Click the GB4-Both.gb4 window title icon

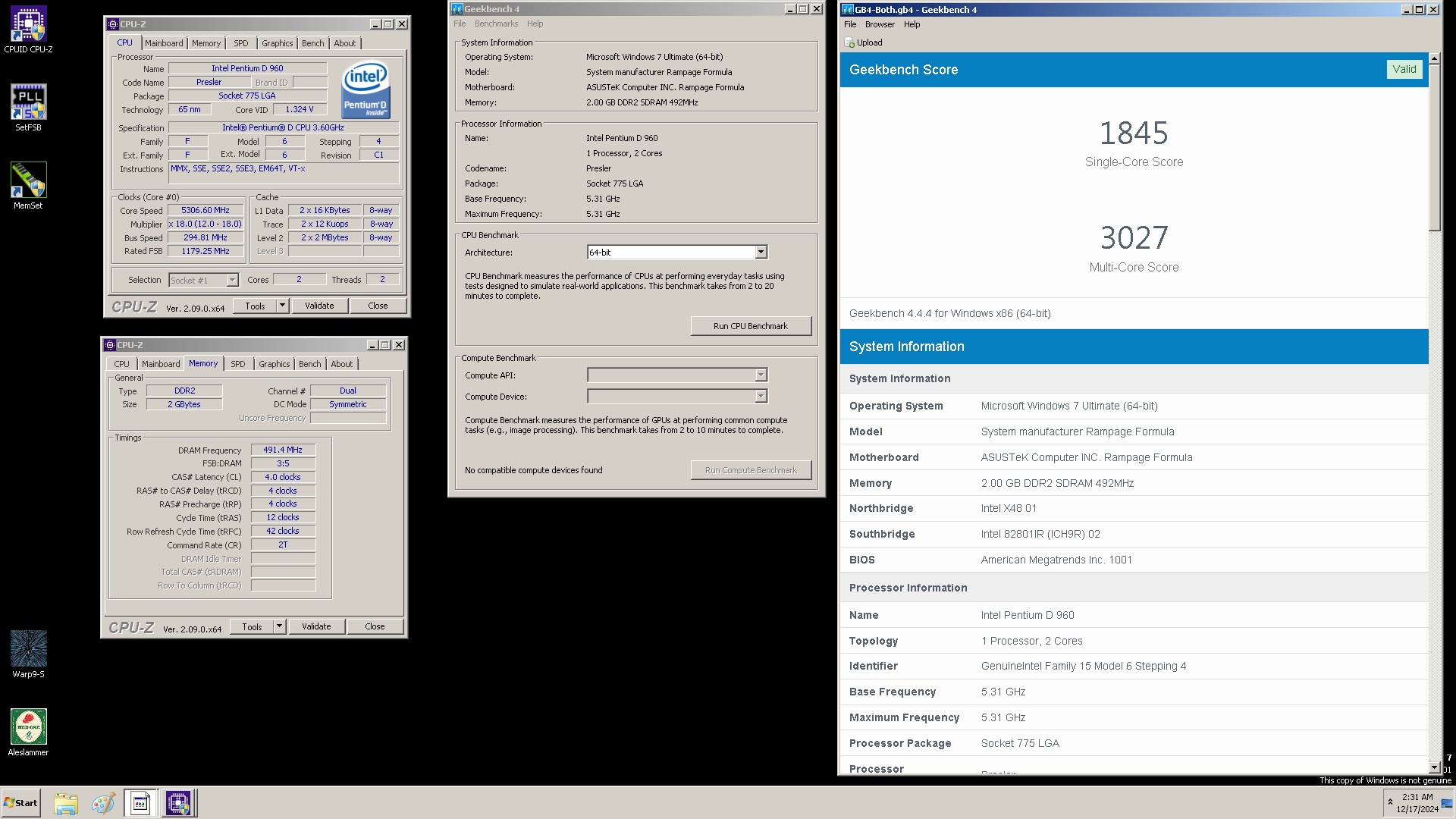(x=848, y=10)
